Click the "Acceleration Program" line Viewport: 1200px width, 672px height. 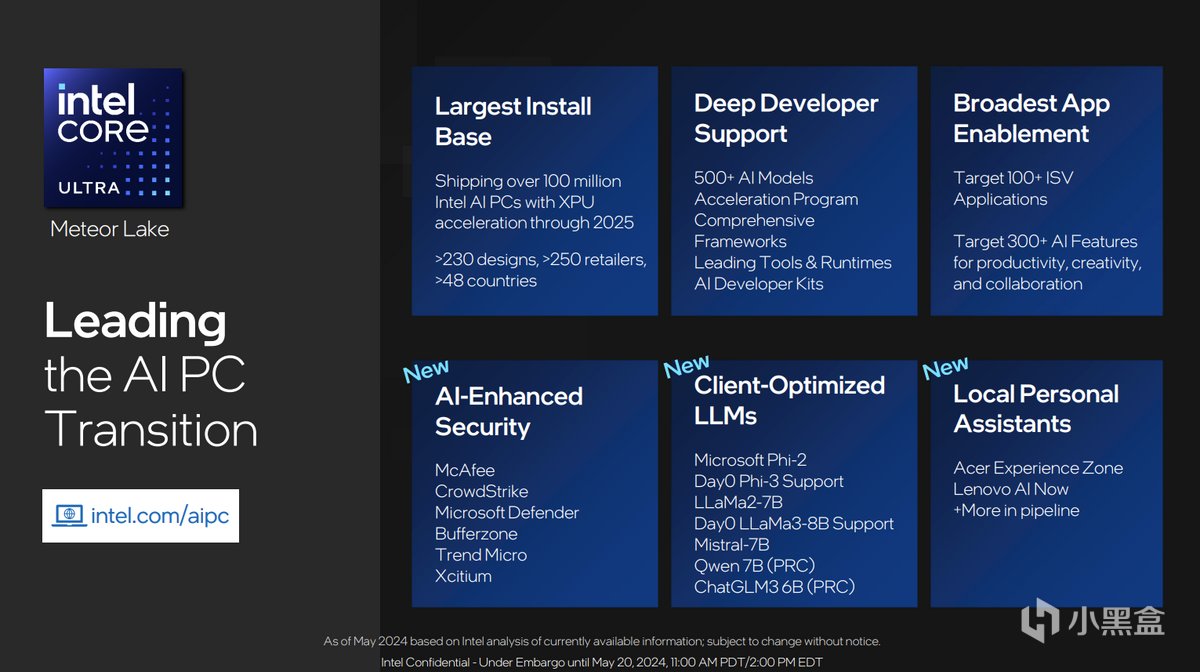click(x=776, y=199)
